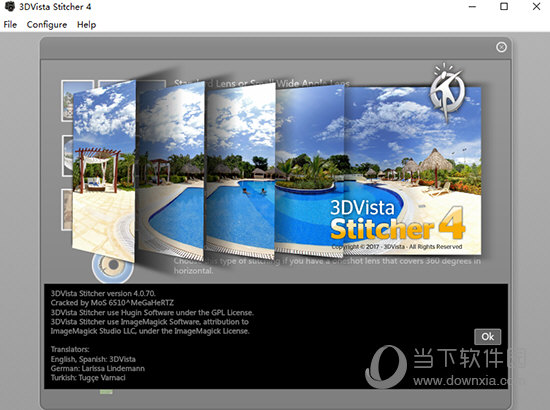550x410 pixels.
Task: Click the Hugin Software GPL License line
Action: click(152, 312)
